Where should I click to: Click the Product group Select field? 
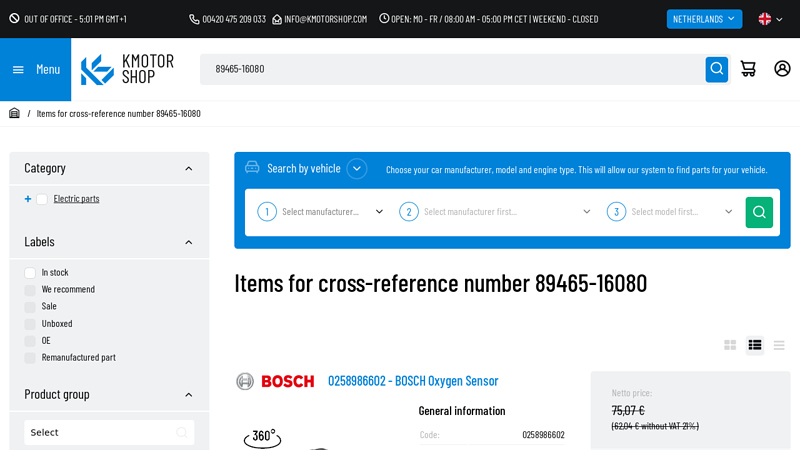(x=109, y=433)
